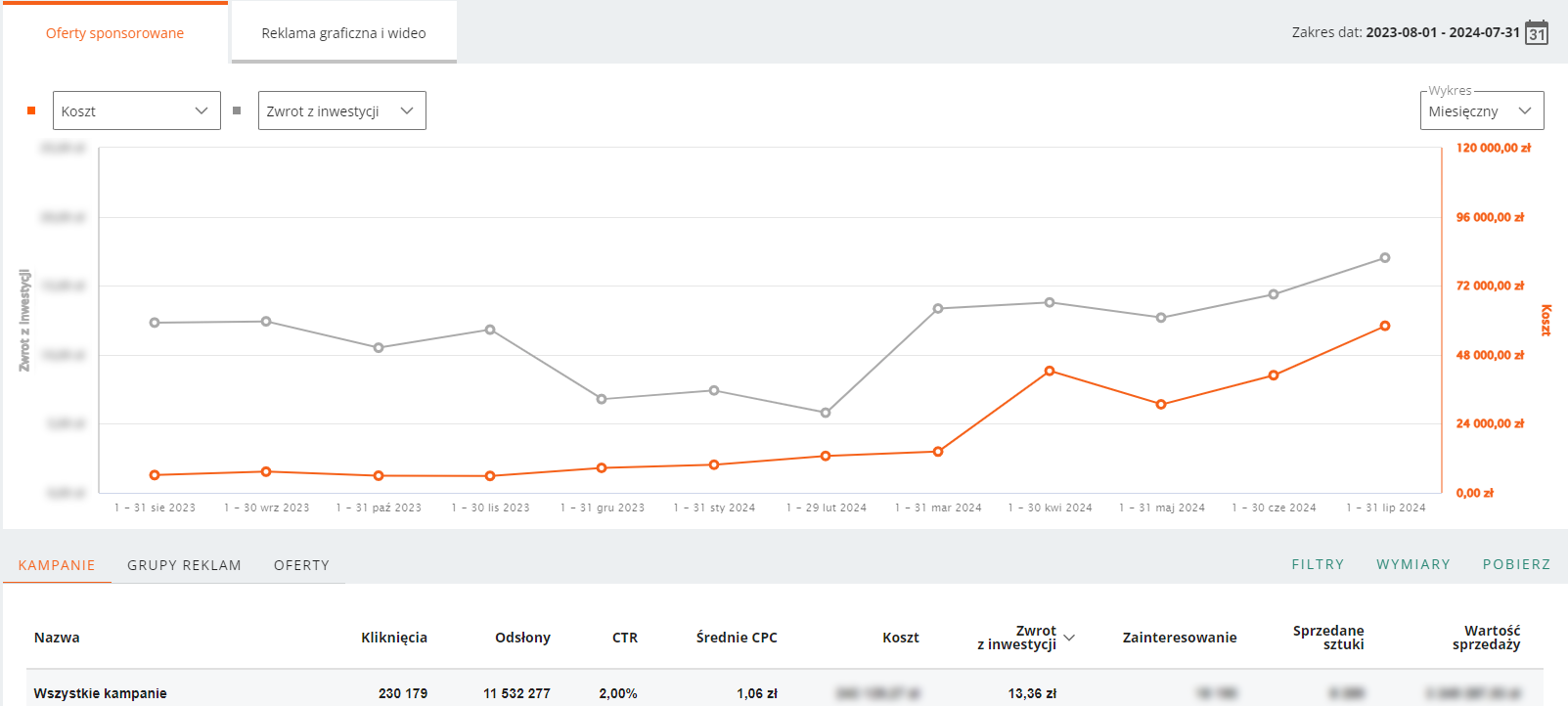Click the gray ROI point for mar 2024
The height and width of the screenshot is (706, 1568).
(x=938, y=308)
